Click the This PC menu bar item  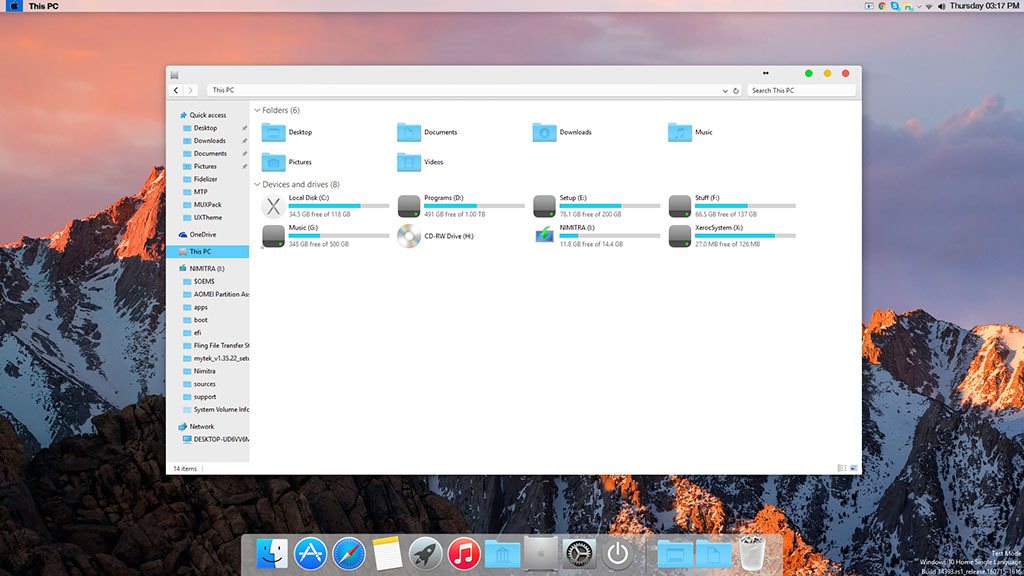(x=45, y=5)
